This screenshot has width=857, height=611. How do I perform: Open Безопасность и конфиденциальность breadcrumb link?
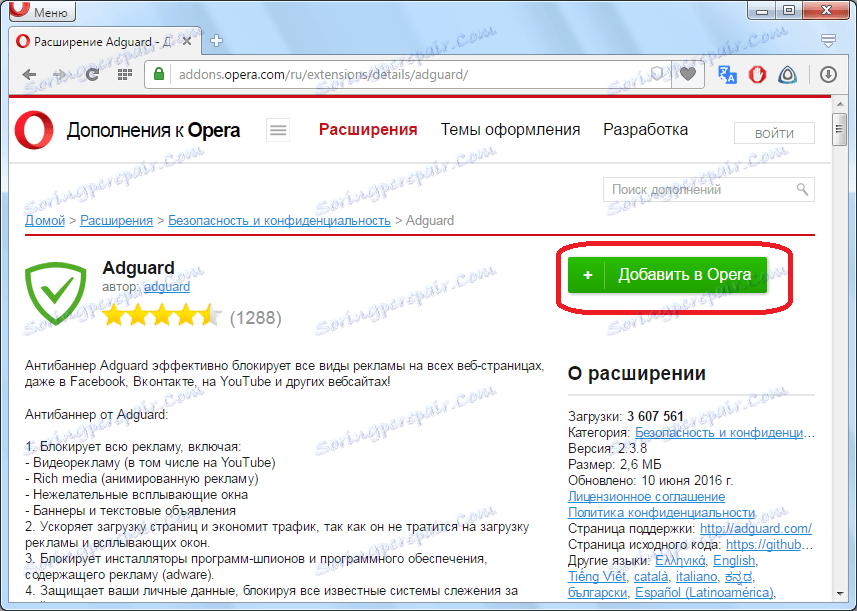279,220
